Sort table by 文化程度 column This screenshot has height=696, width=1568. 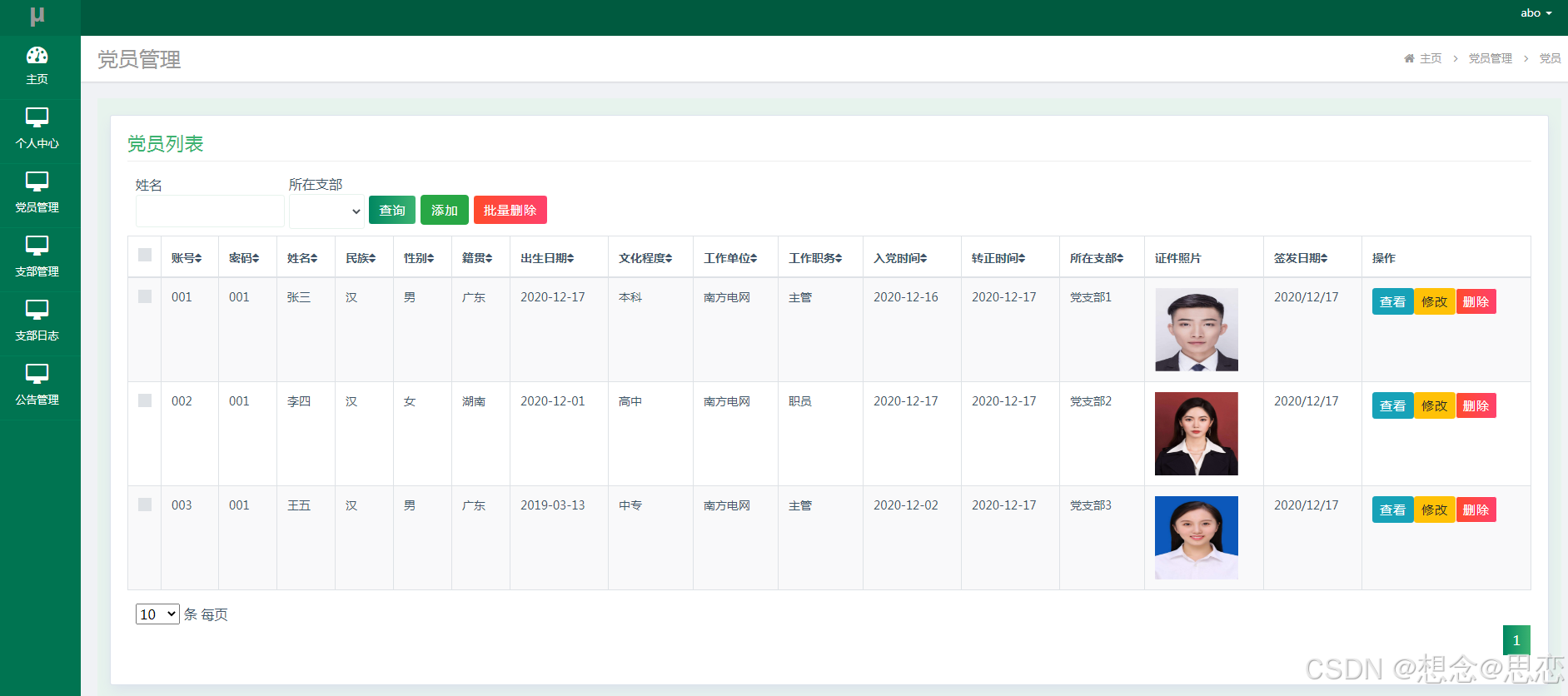[x=645, y=258]
